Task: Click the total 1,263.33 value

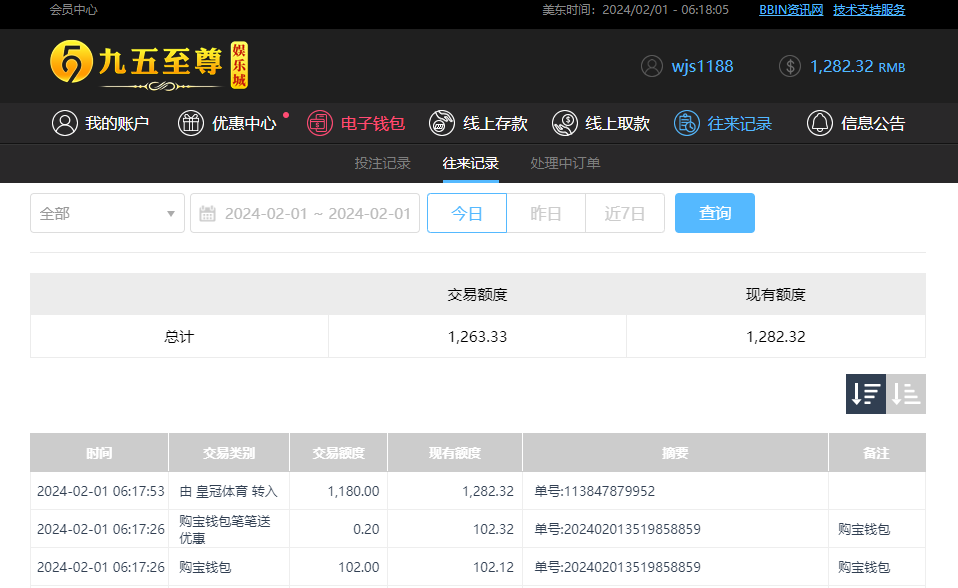Action: point(477,337)
